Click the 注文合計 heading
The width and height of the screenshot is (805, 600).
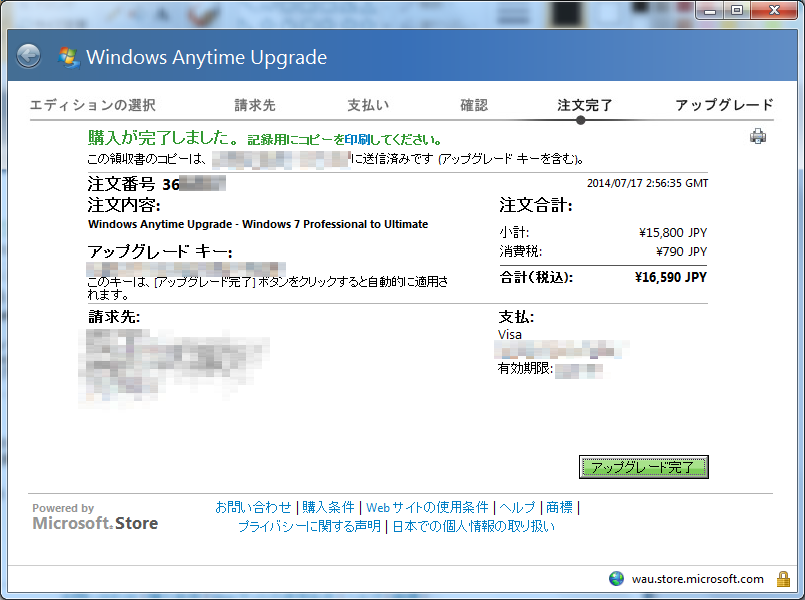tap(536, 205)
